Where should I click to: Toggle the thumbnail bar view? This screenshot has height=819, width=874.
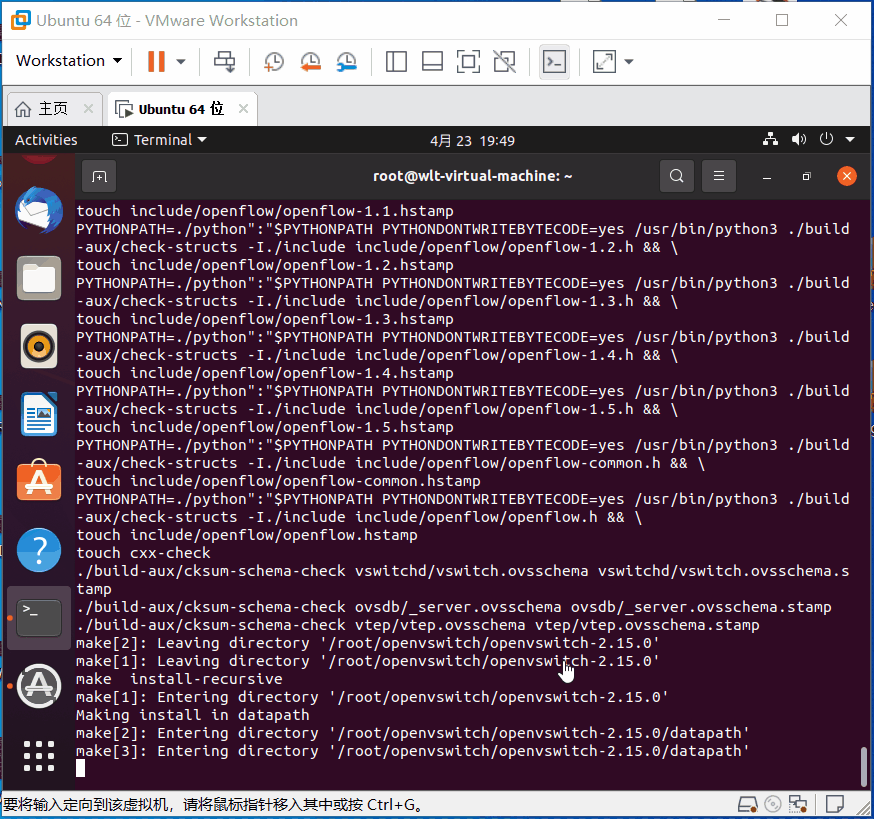(x=432, y=61)
